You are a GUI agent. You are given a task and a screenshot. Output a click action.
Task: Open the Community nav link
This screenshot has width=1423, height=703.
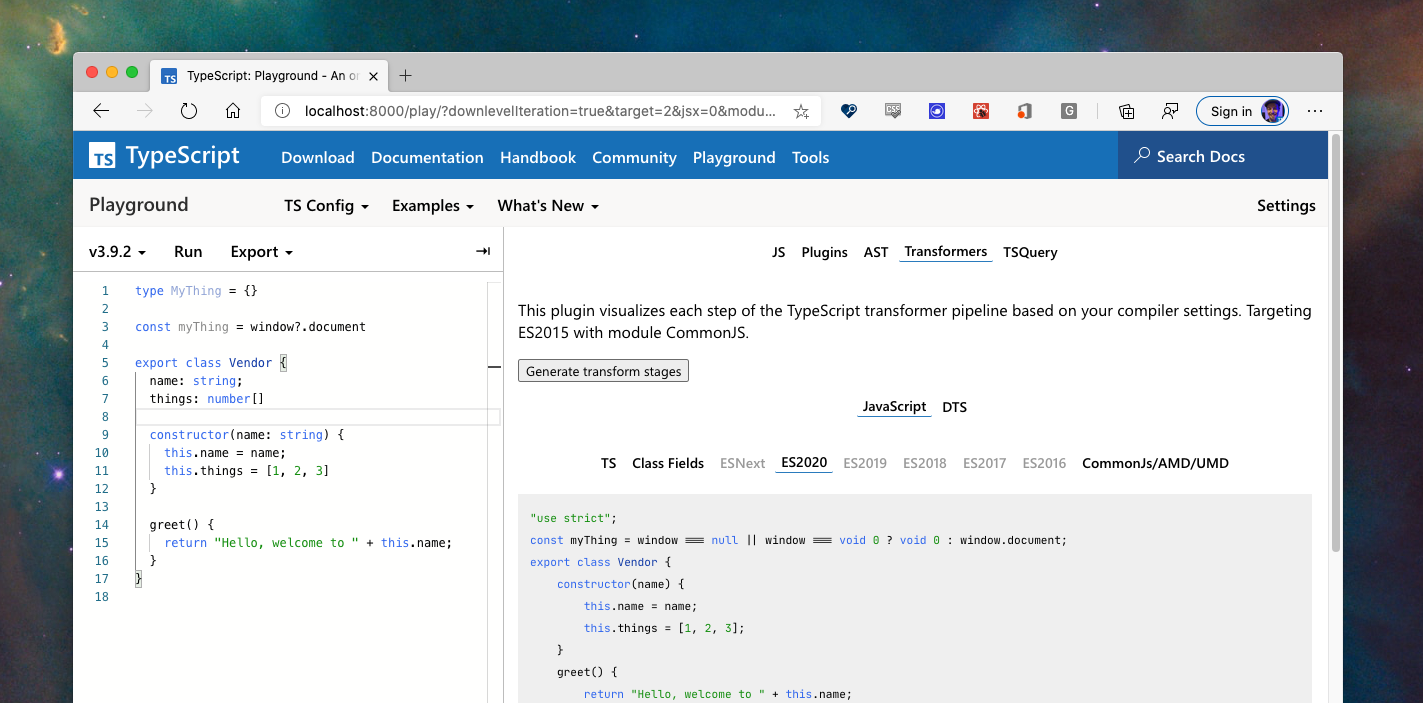[x=634, y=157]
